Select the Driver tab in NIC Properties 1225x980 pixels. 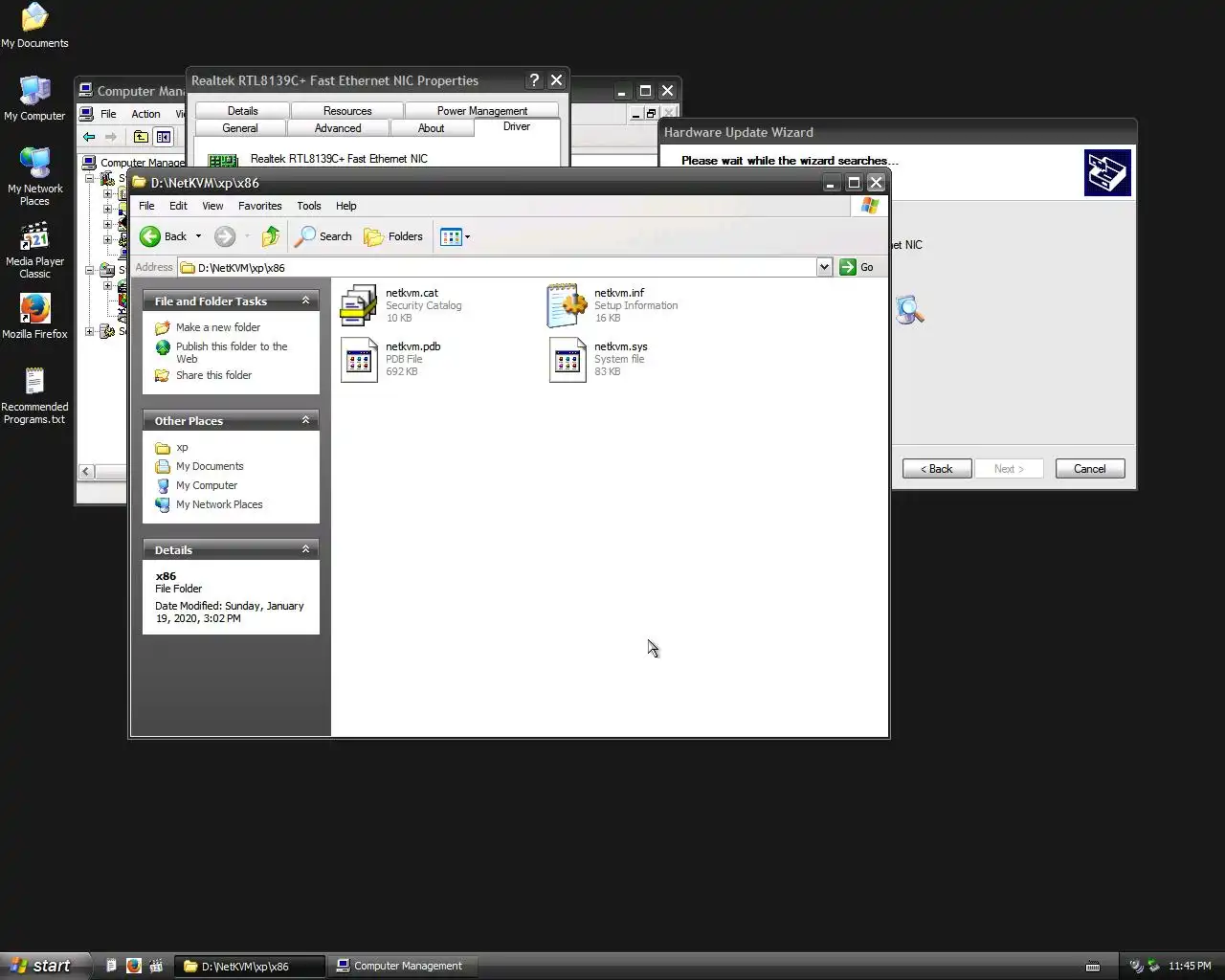(517, 126)
